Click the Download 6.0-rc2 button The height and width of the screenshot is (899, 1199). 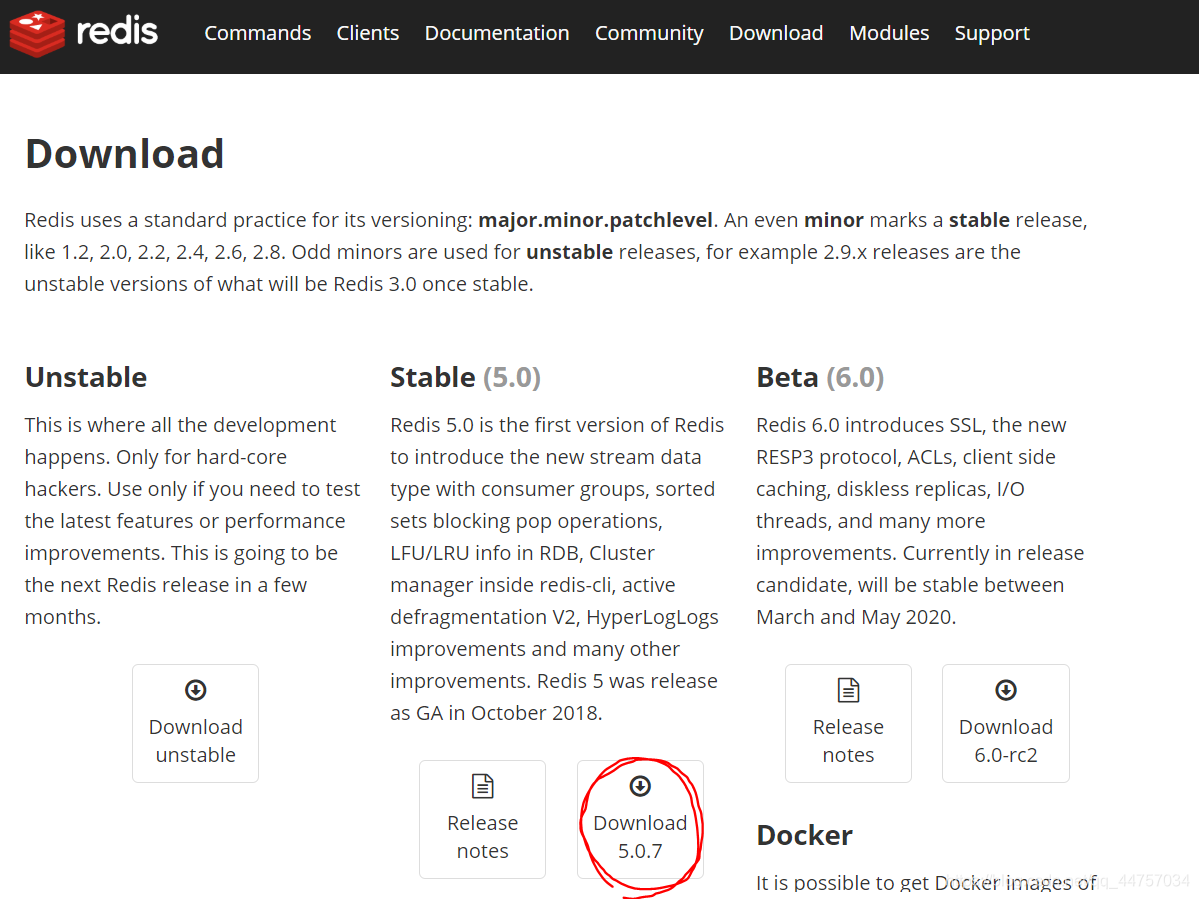pyautogui.click(x=1006, y=723)
